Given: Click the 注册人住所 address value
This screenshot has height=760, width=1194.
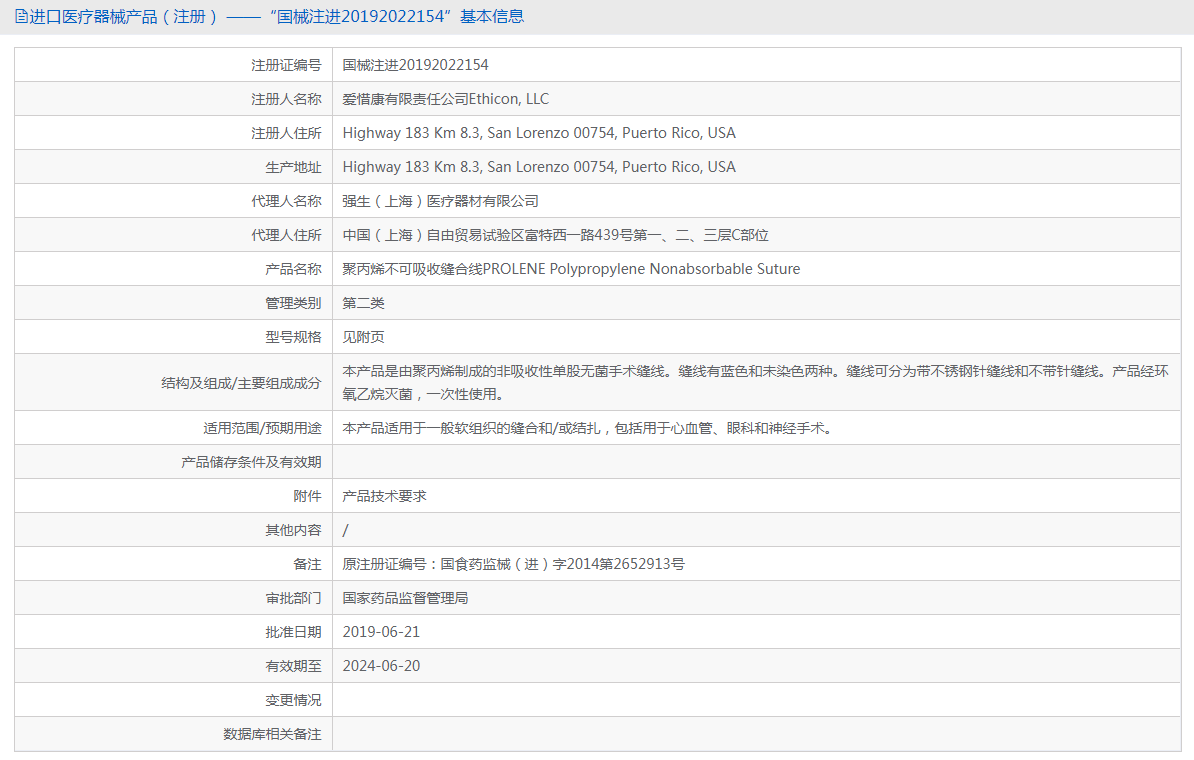Looking at the screenshot, I should (x=538, y=133).
